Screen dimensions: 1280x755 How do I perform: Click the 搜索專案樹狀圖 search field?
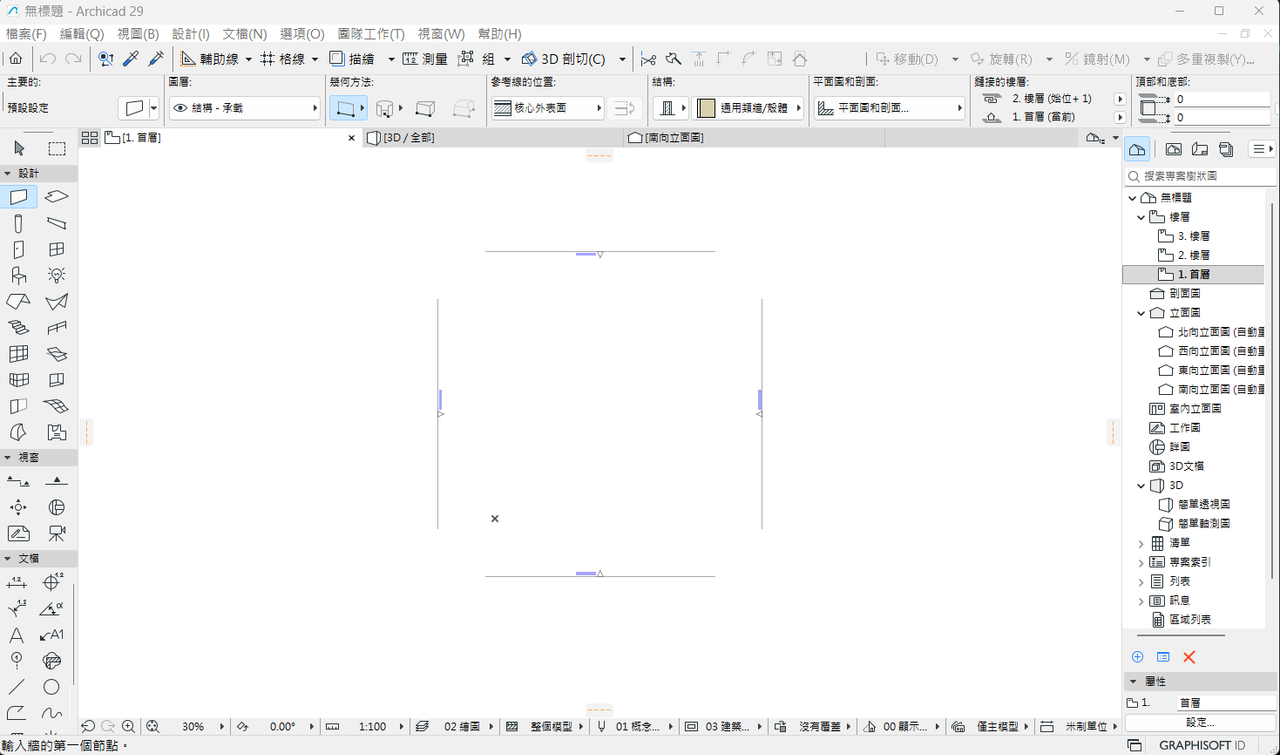point(1199,176)
